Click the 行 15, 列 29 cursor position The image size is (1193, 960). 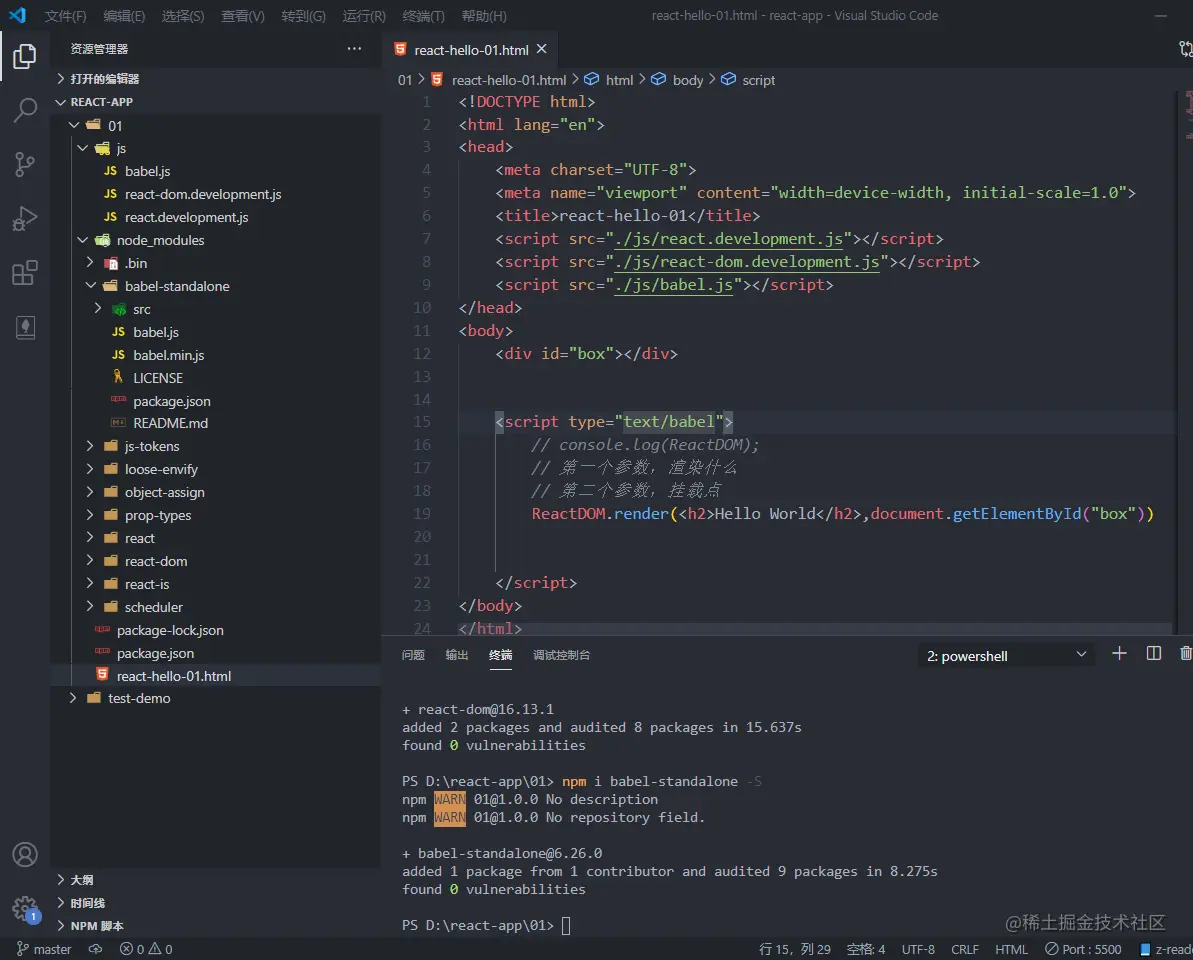794,949
